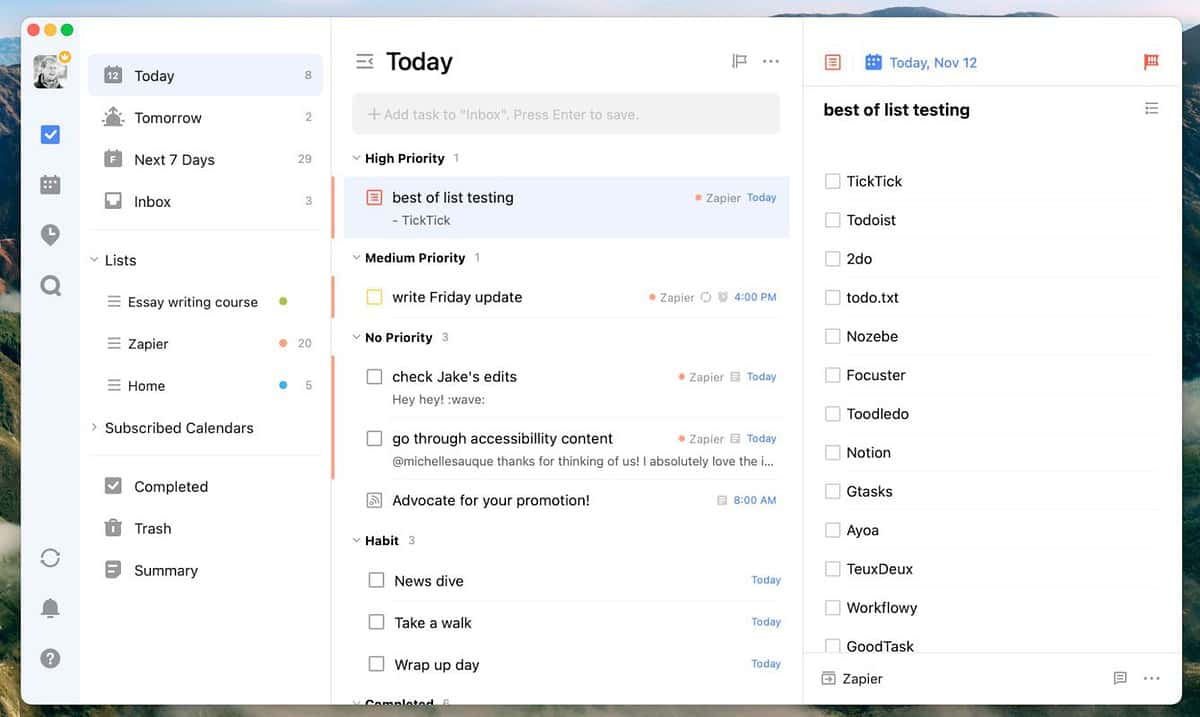Click the move-to-list icon beside Zapier footer

click(x=828, y=678)
